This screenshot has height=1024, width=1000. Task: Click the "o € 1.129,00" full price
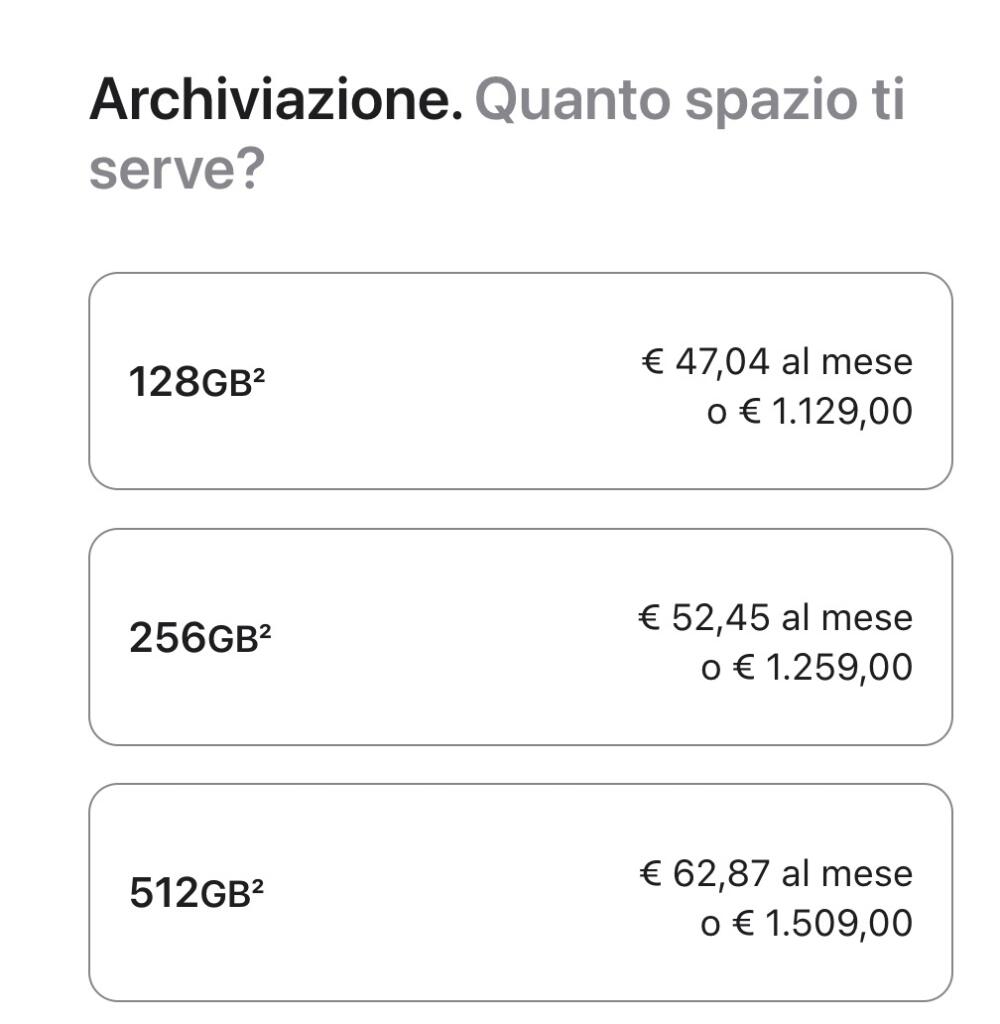click(809, 411)
